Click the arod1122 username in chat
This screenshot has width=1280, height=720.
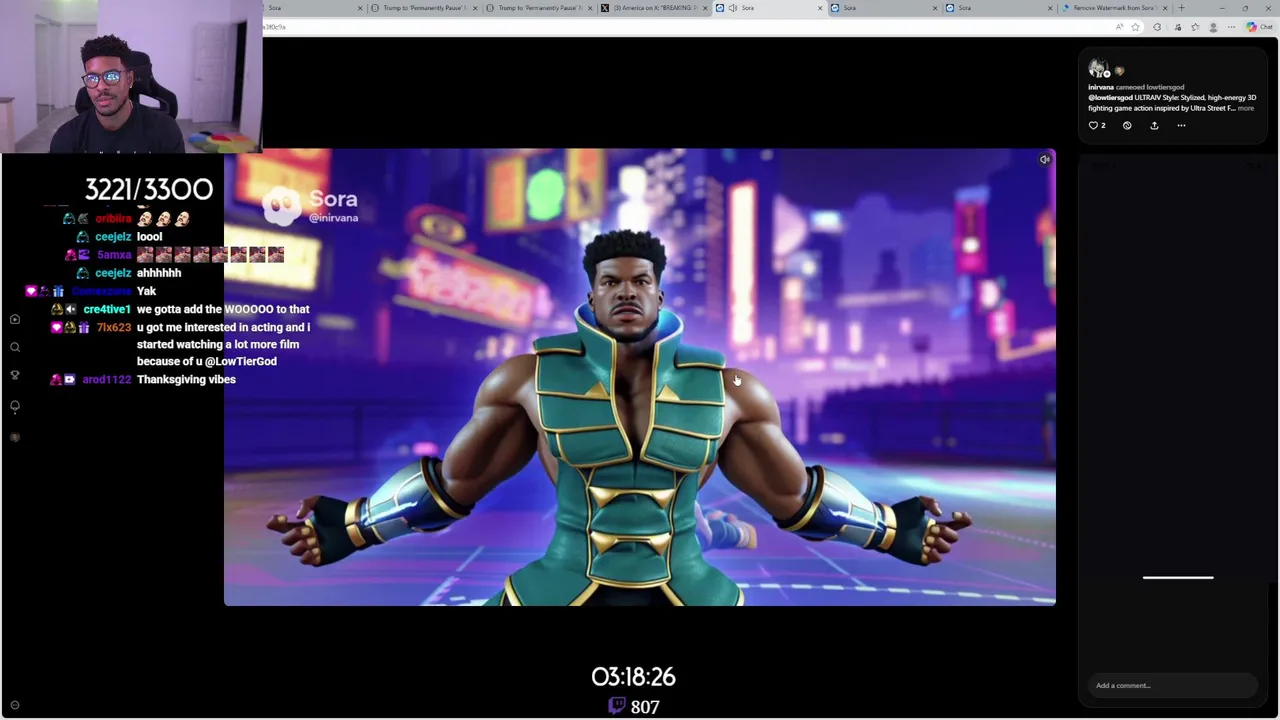[107, 380]
